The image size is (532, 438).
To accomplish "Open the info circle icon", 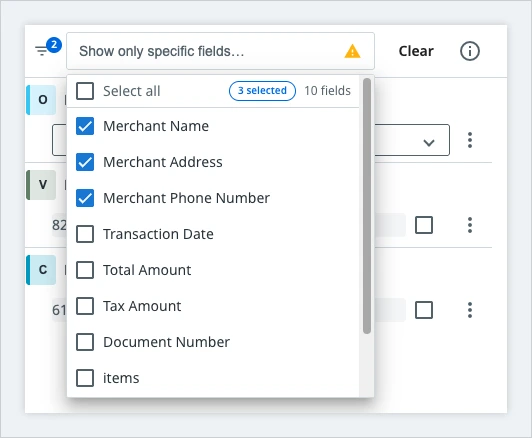I will point(470,51).
